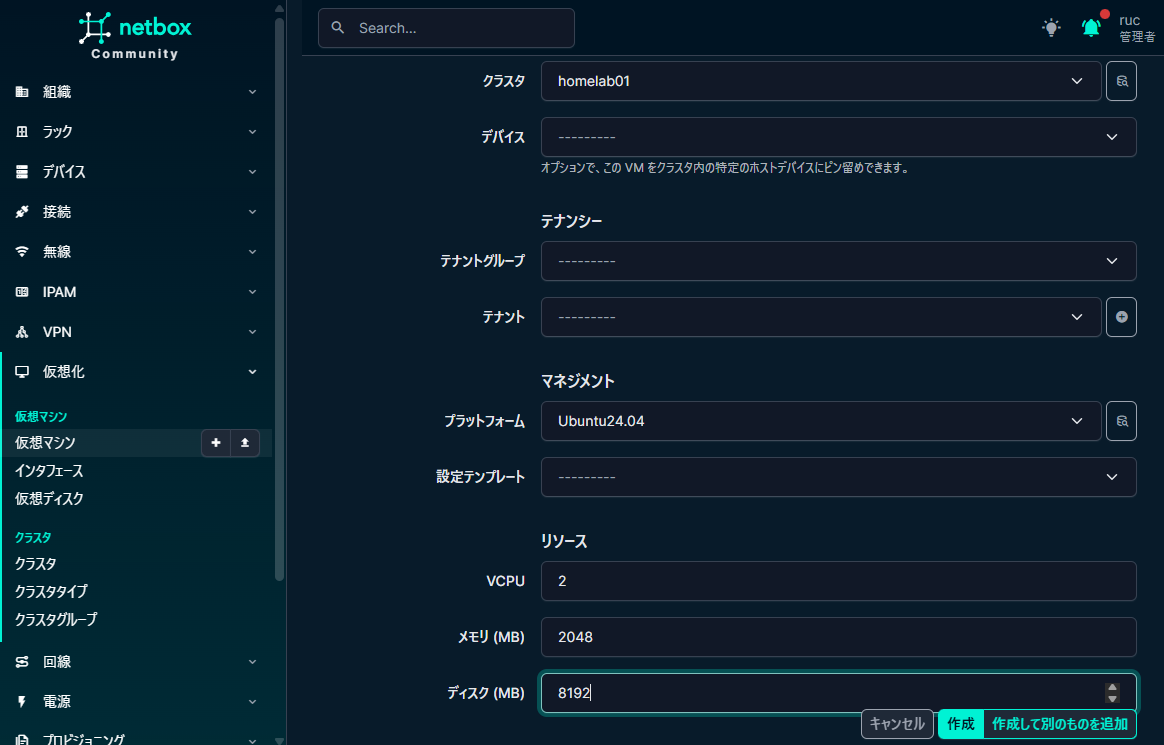This screenshot has width=1164, height=745.
Task: Open the デバイス dropdown field
Action: click(839, 137)
